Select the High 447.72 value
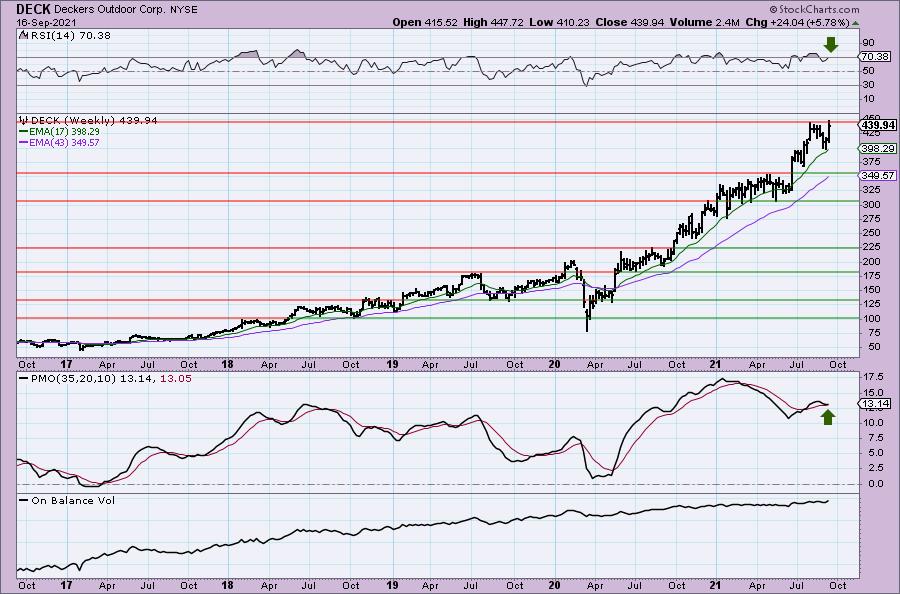The height and width of the screenshot is (594, 900). [493, 22]
